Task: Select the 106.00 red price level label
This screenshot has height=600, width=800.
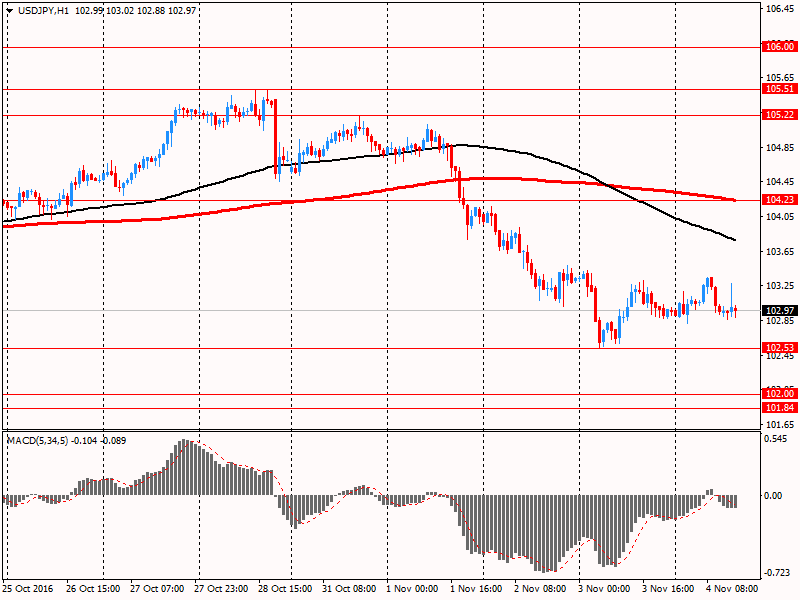Action: (780, 47)
